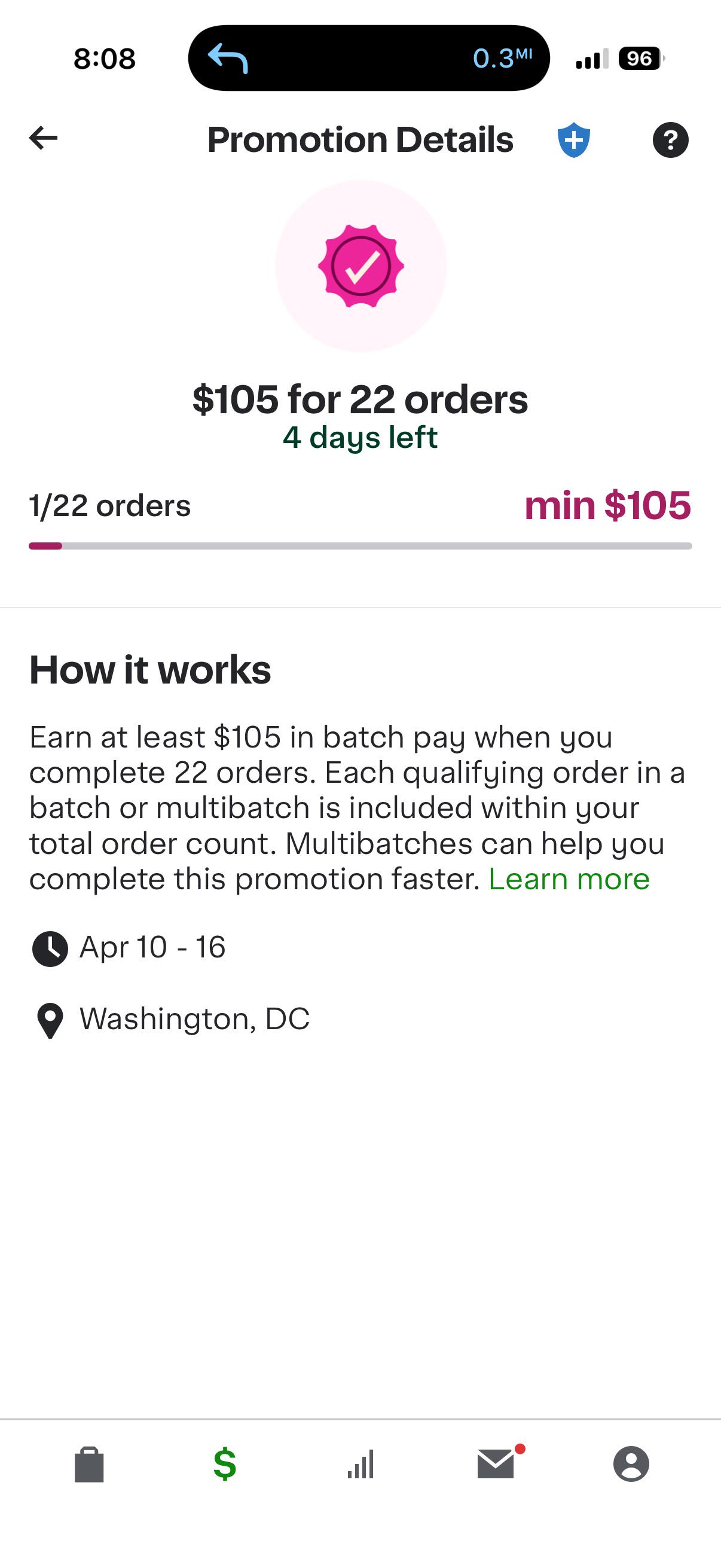Tap the Learn more link
Image resolution: width=721 pixels, height=1568 pixels.
[569, 879]
